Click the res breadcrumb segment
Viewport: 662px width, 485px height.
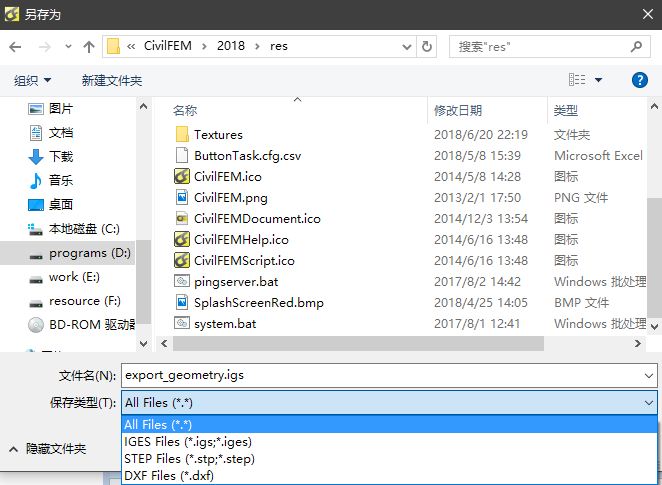click(x=279, y=46)
